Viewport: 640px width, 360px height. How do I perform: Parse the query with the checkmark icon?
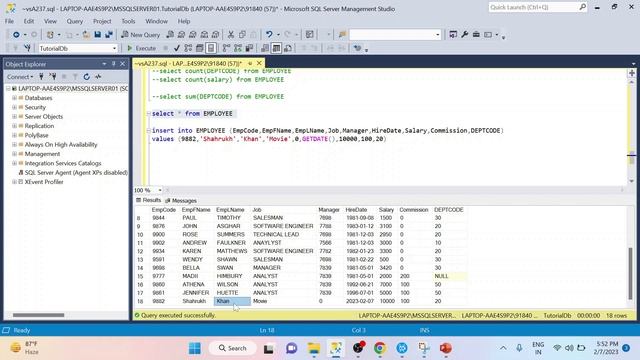tap(177, 48)
